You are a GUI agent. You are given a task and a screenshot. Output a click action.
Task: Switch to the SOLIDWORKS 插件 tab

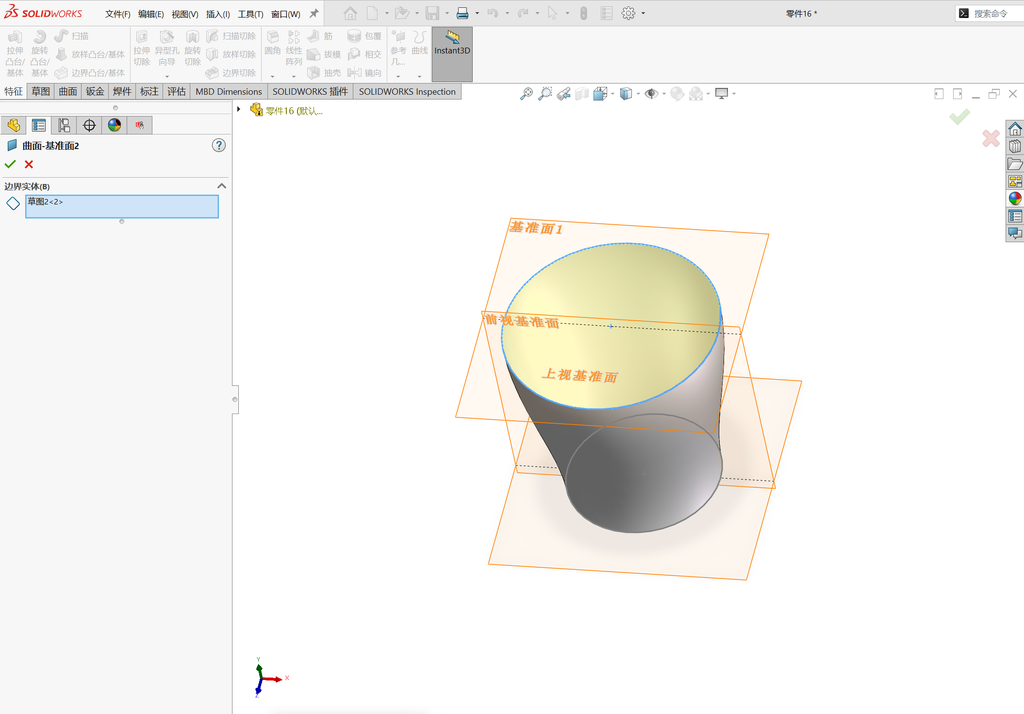pyautogui.click(x=310, y=91)
